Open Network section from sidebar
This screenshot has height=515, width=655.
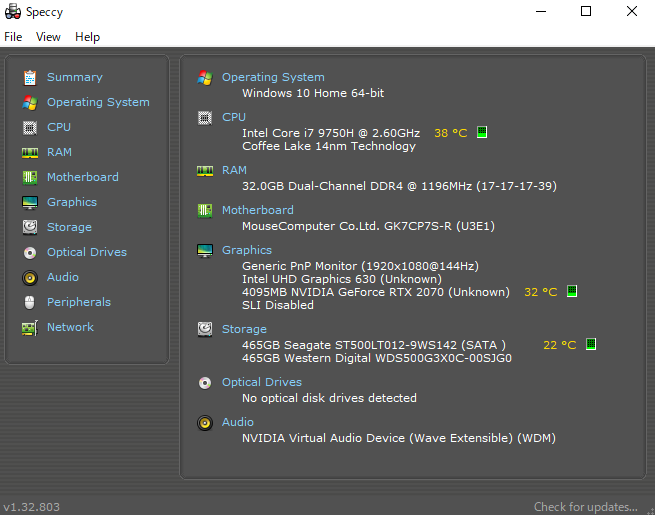[x=70, y=327]
